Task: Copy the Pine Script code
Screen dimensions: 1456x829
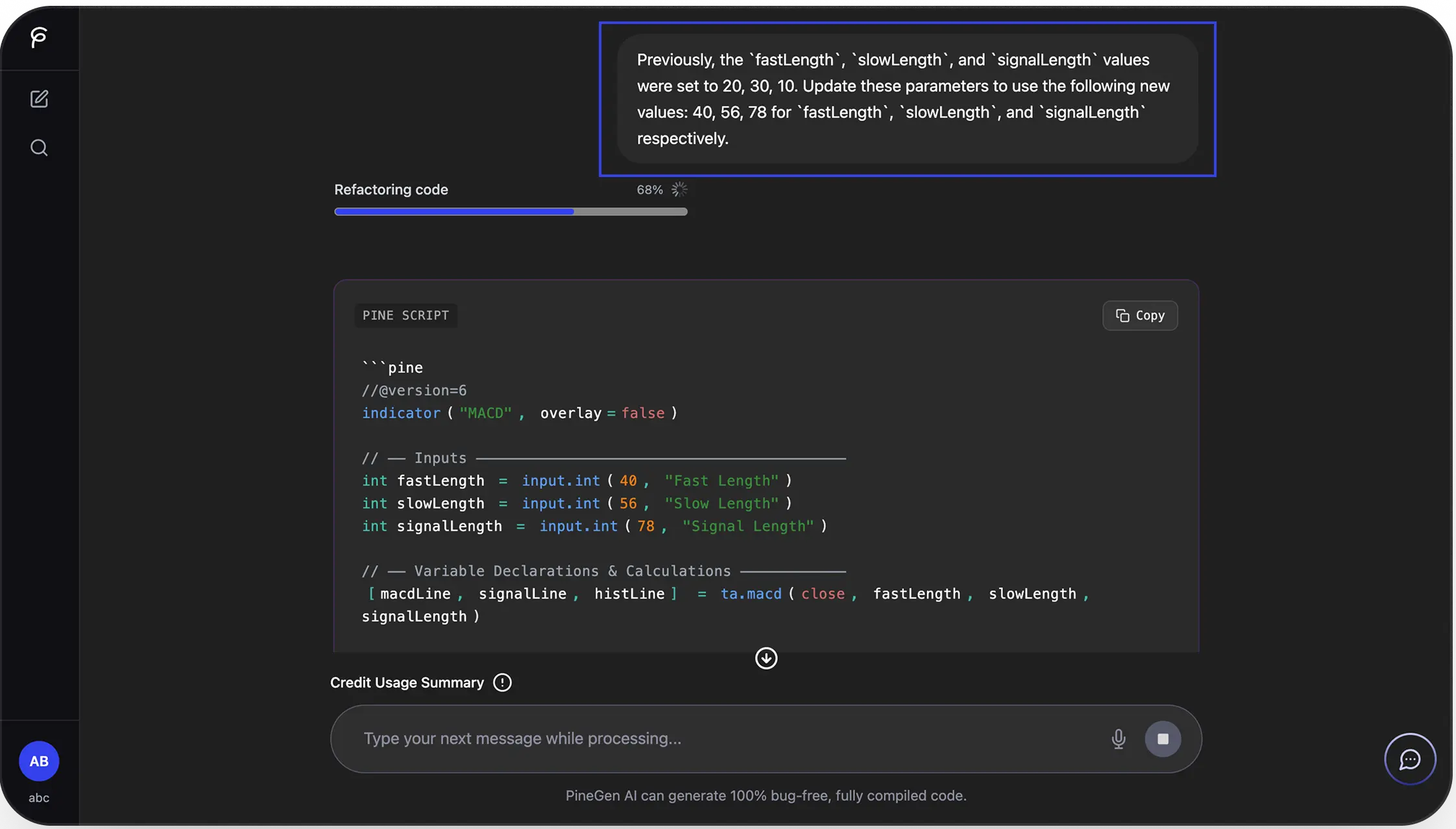Action: point(1140,315)
